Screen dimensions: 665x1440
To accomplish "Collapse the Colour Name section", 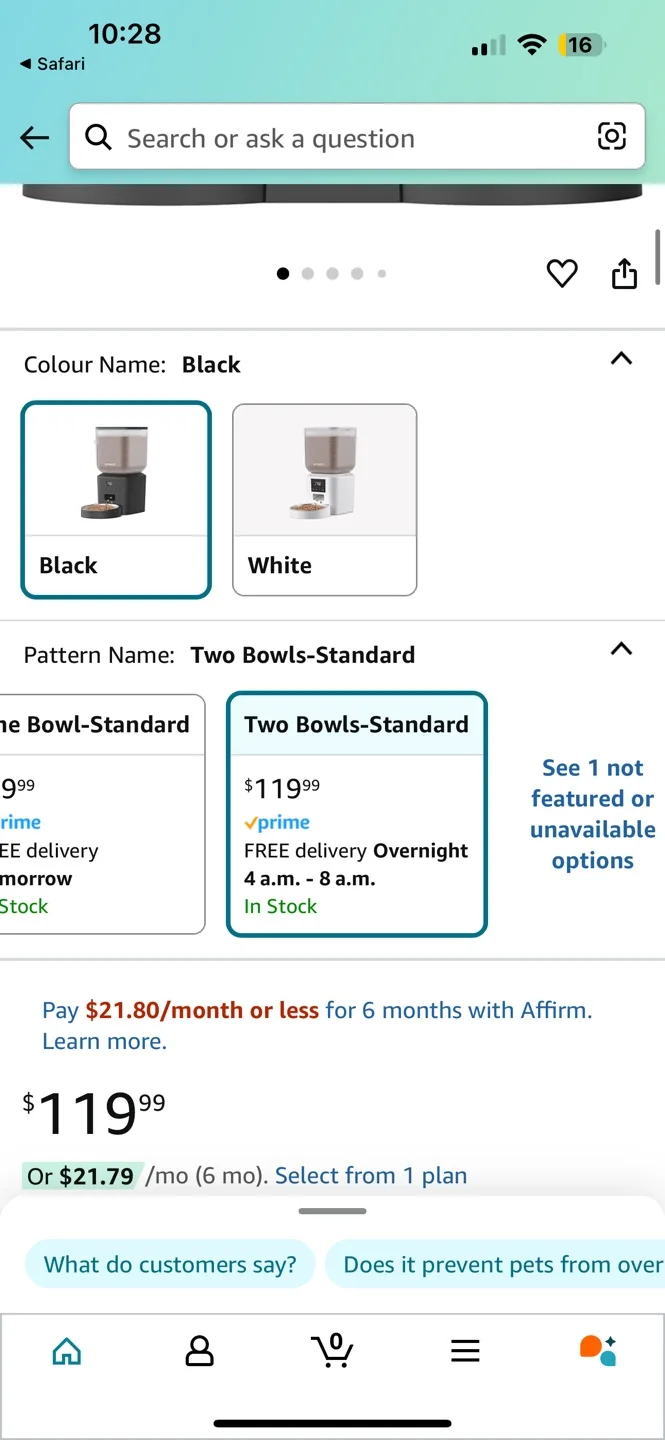I will 621,359.
